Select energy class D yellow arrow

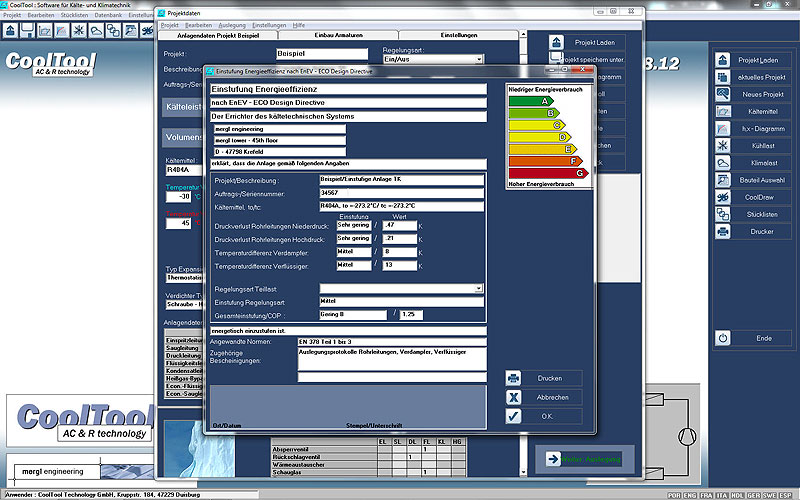coord(540,137)
